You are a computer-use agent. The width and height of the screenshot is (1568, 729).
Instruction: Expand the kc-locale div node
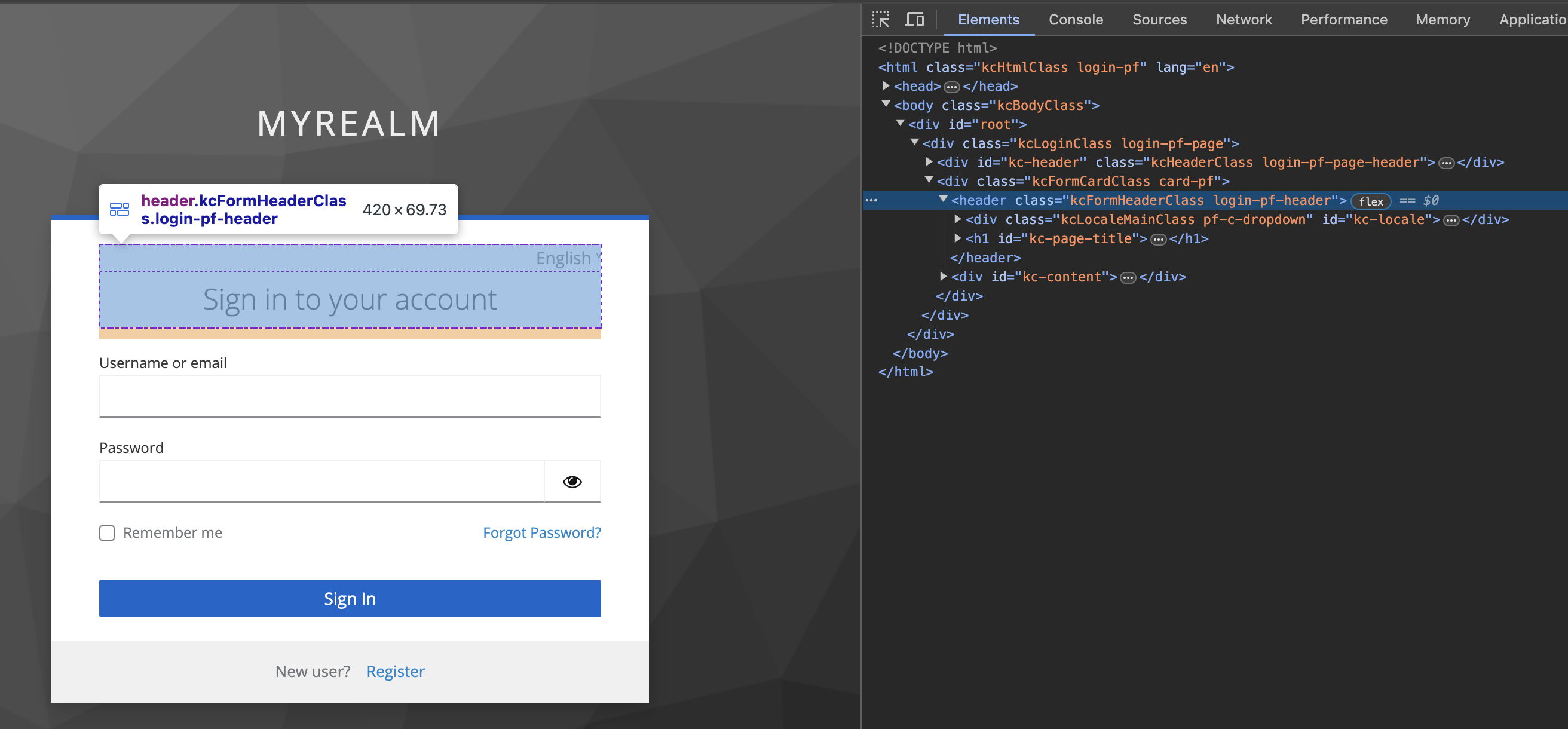(957, 219)
